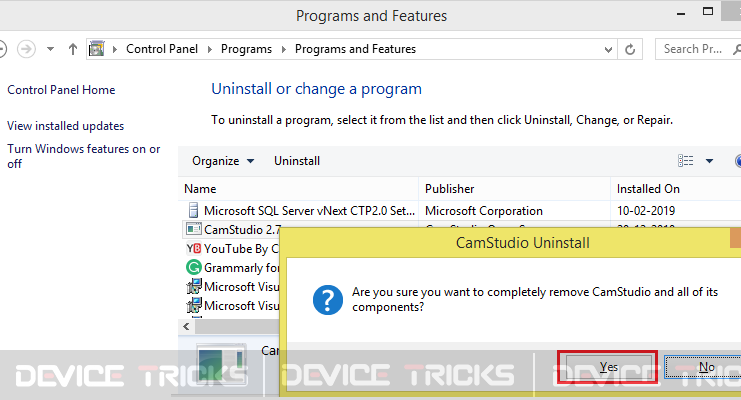The image size is (741, 400).
Task: Click the Control Panel icon in address bar
Action: 97,49
